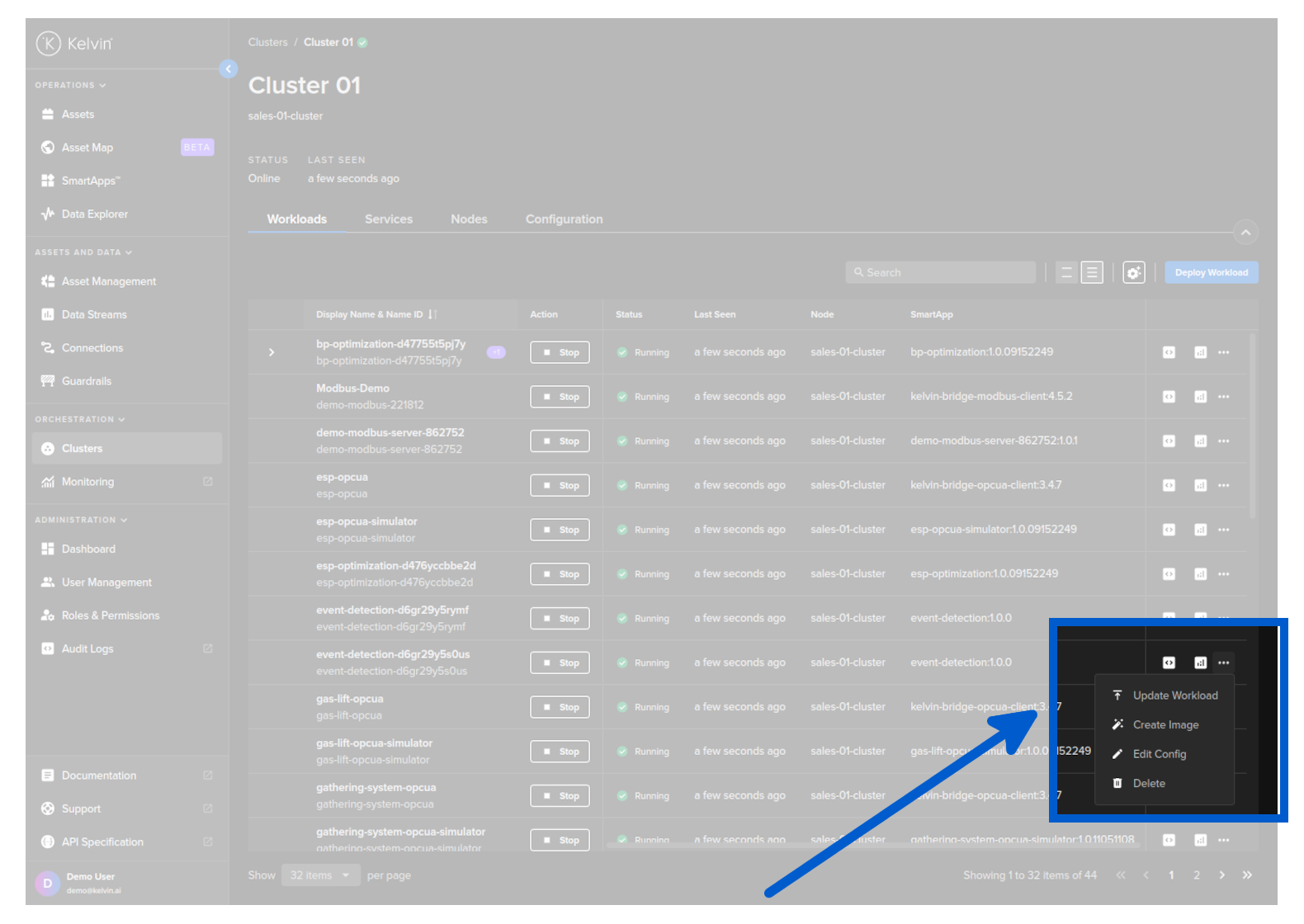Go to Guardrails in the sidebar
Image resolution: width=1304 pixels, height=924 pixels.
tap(86, 381)
